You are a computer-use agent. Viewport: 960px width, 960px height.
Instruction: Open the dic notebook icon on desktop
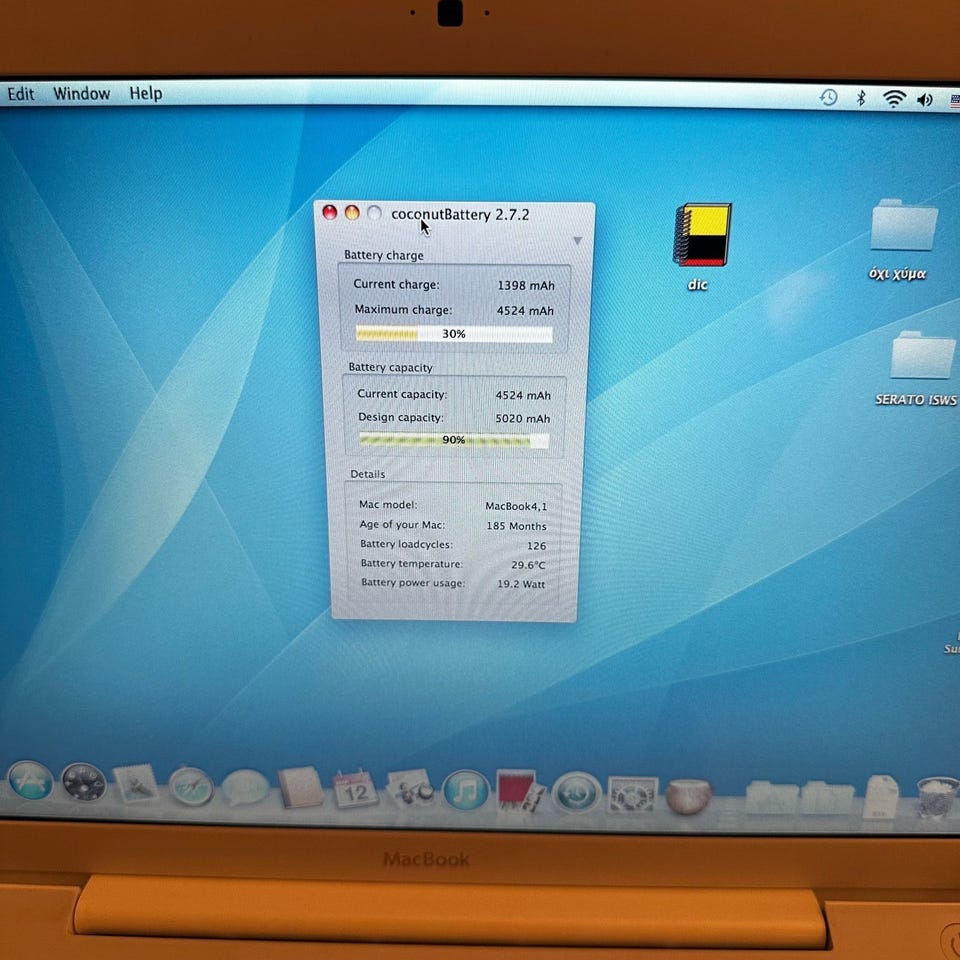(x=702, y=235)
